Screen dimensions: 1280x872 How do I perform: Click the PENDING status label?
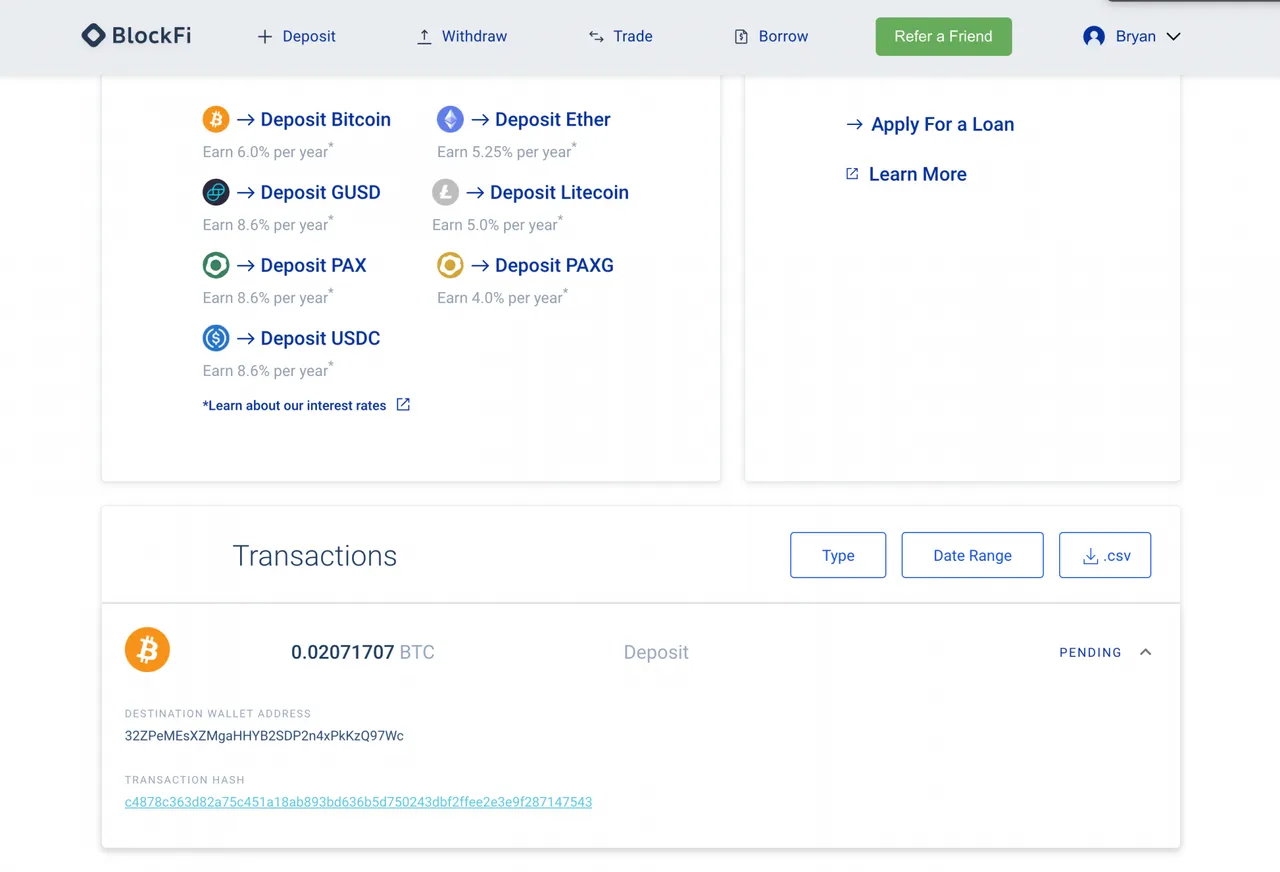[1090, 652]
